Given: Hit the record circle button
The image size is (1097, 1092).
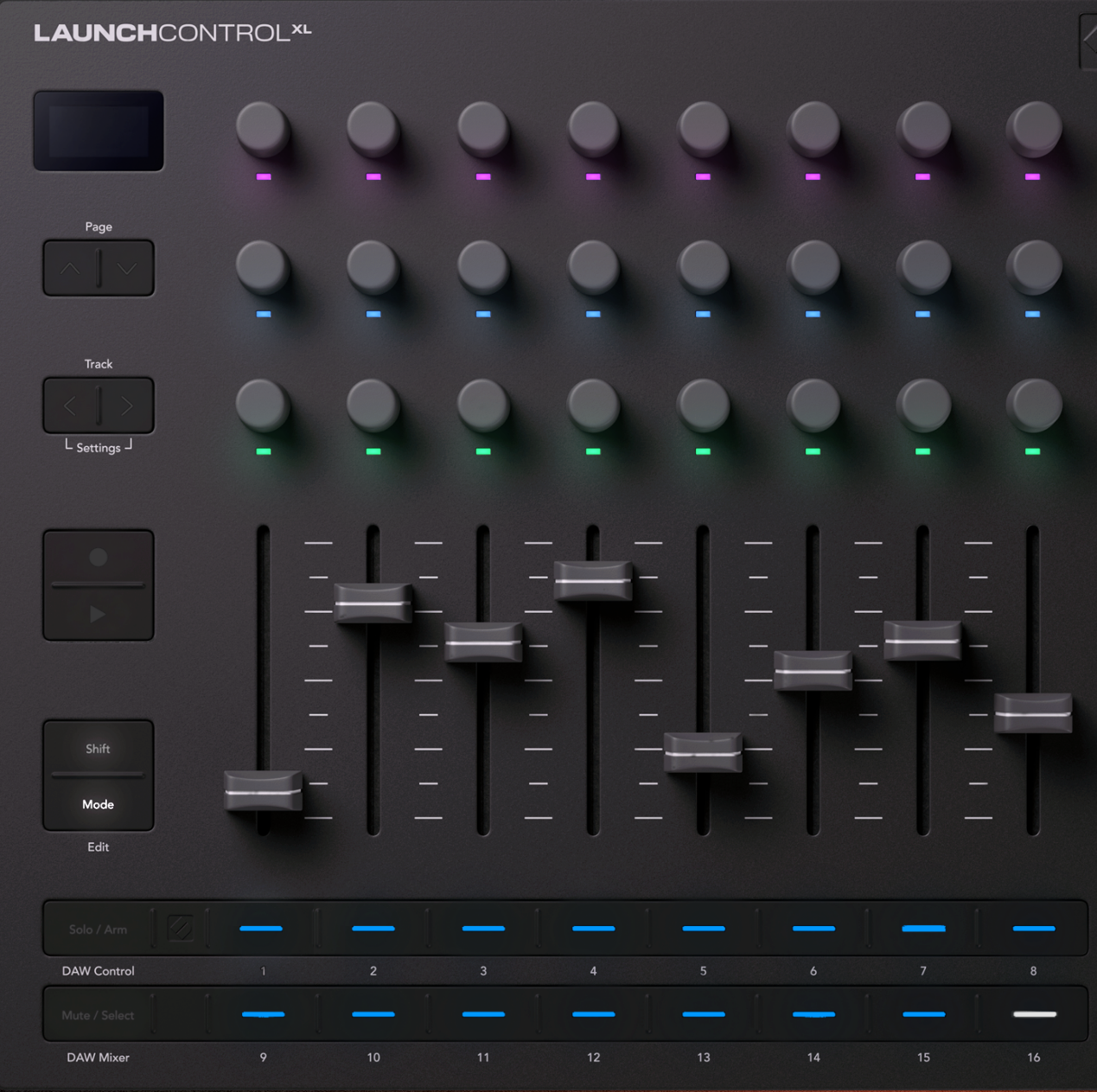Looking at the screenshot, I should pyautogui.click(x=99, y=558).
